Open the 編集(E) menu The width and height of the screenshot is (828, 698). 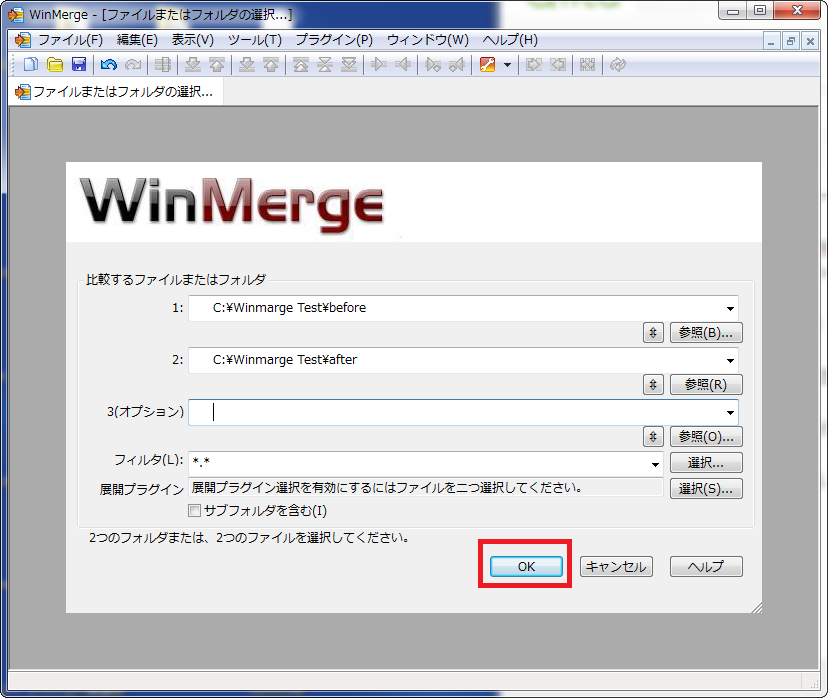tap(137, 40)
